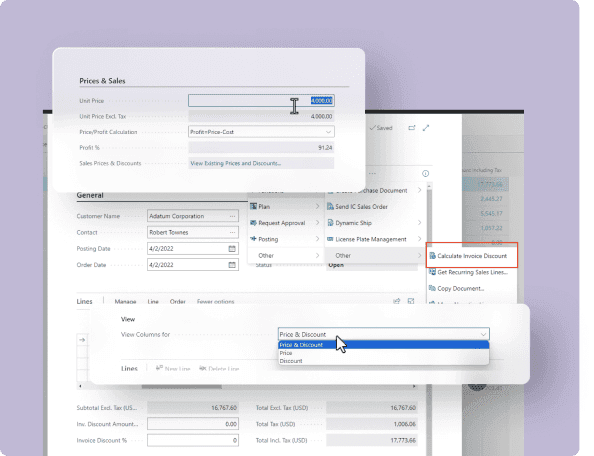Image resolution: width=594 pixels, height=456 pixels.
Task: Click the Invoice Discount % input field
Action: point(193,440)
